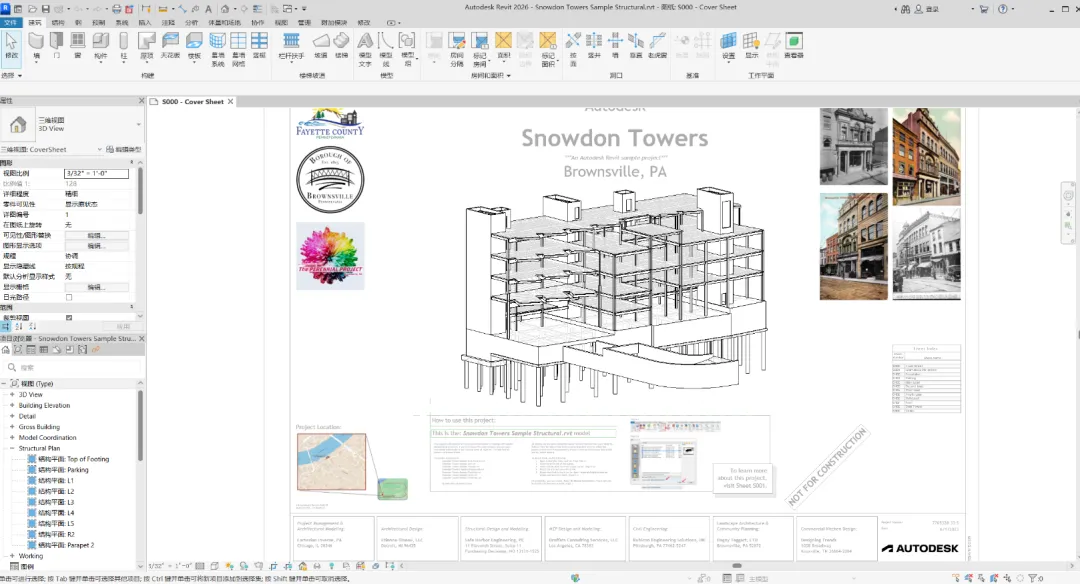Click the Help question mark icon

(1002, 9)
